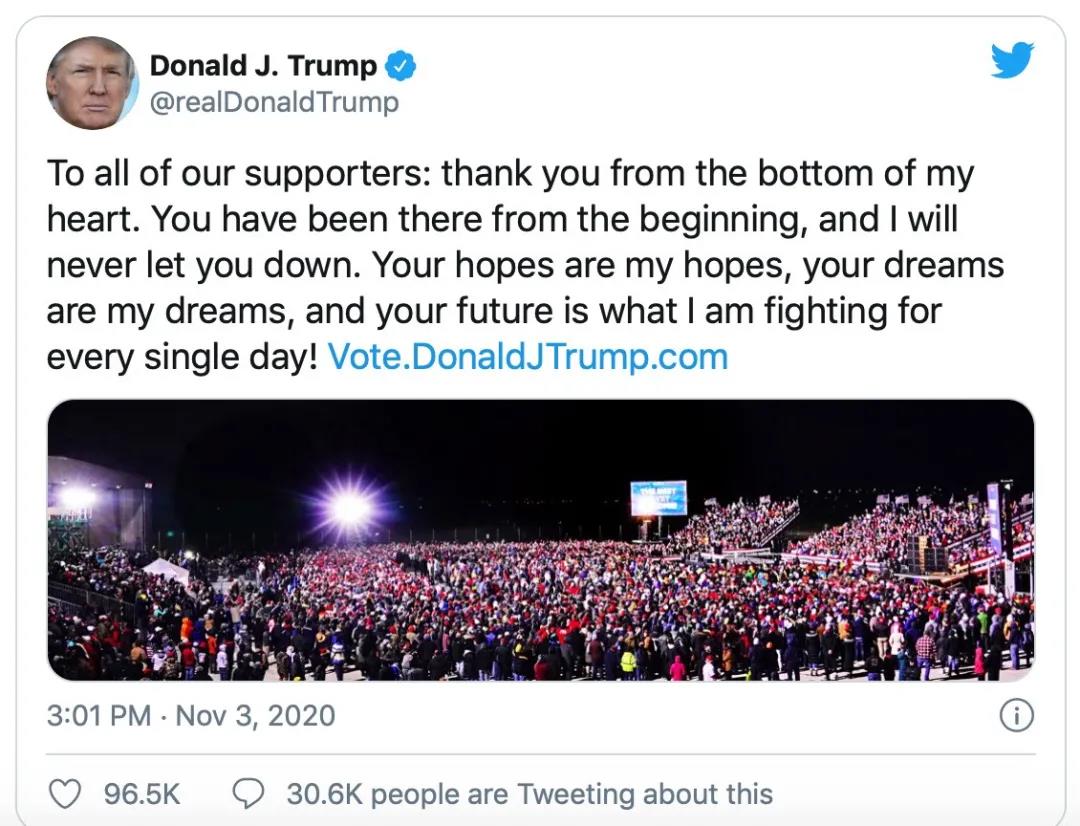The width and height of the screenshot is (1080, 826).
Task: Click the phrase "every single day!" in the tweet
Action: (x=182, y=357)
